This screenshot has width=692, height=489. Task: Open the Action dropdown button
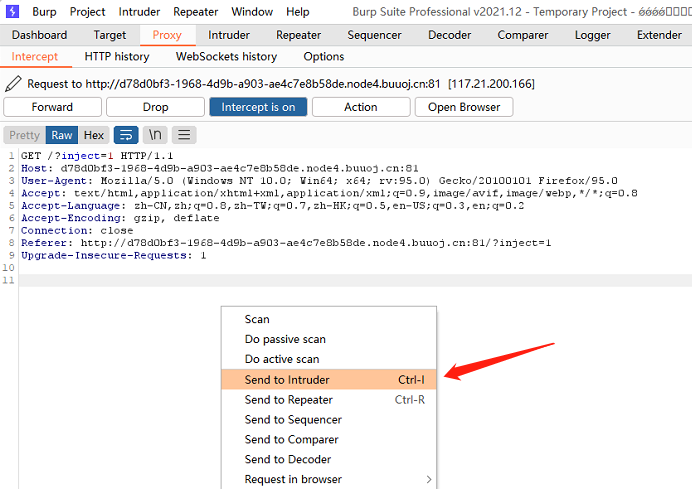click(361, 107)
